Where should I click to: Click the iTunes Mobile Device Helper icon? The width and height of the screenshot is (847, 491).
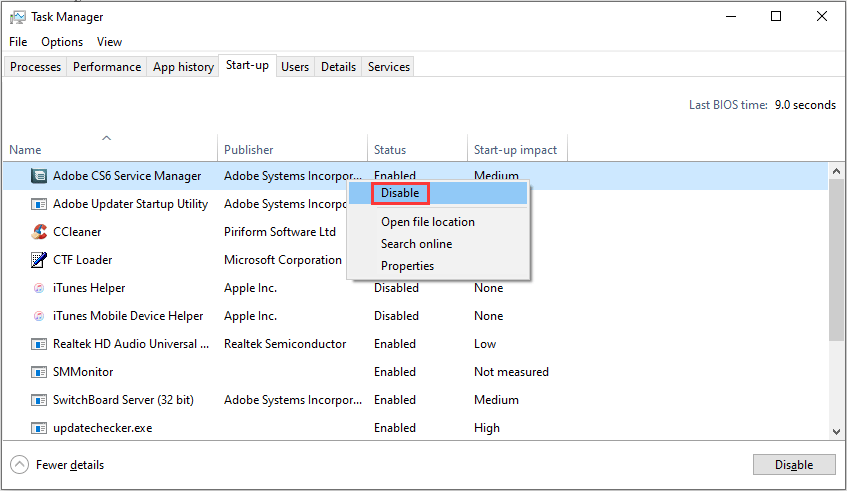point(39,316)
